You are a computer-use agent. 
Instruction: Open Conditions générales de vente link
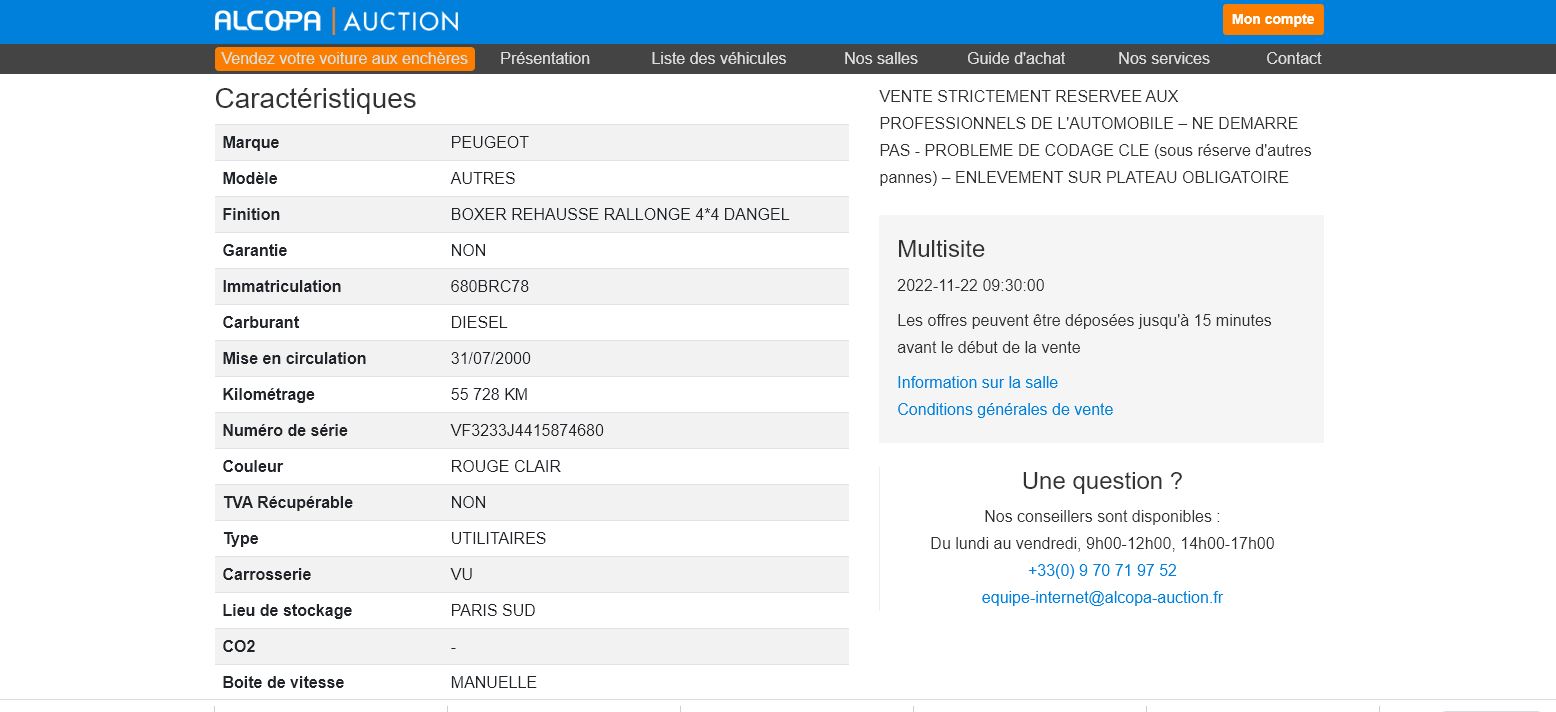tap(1004, 409)
